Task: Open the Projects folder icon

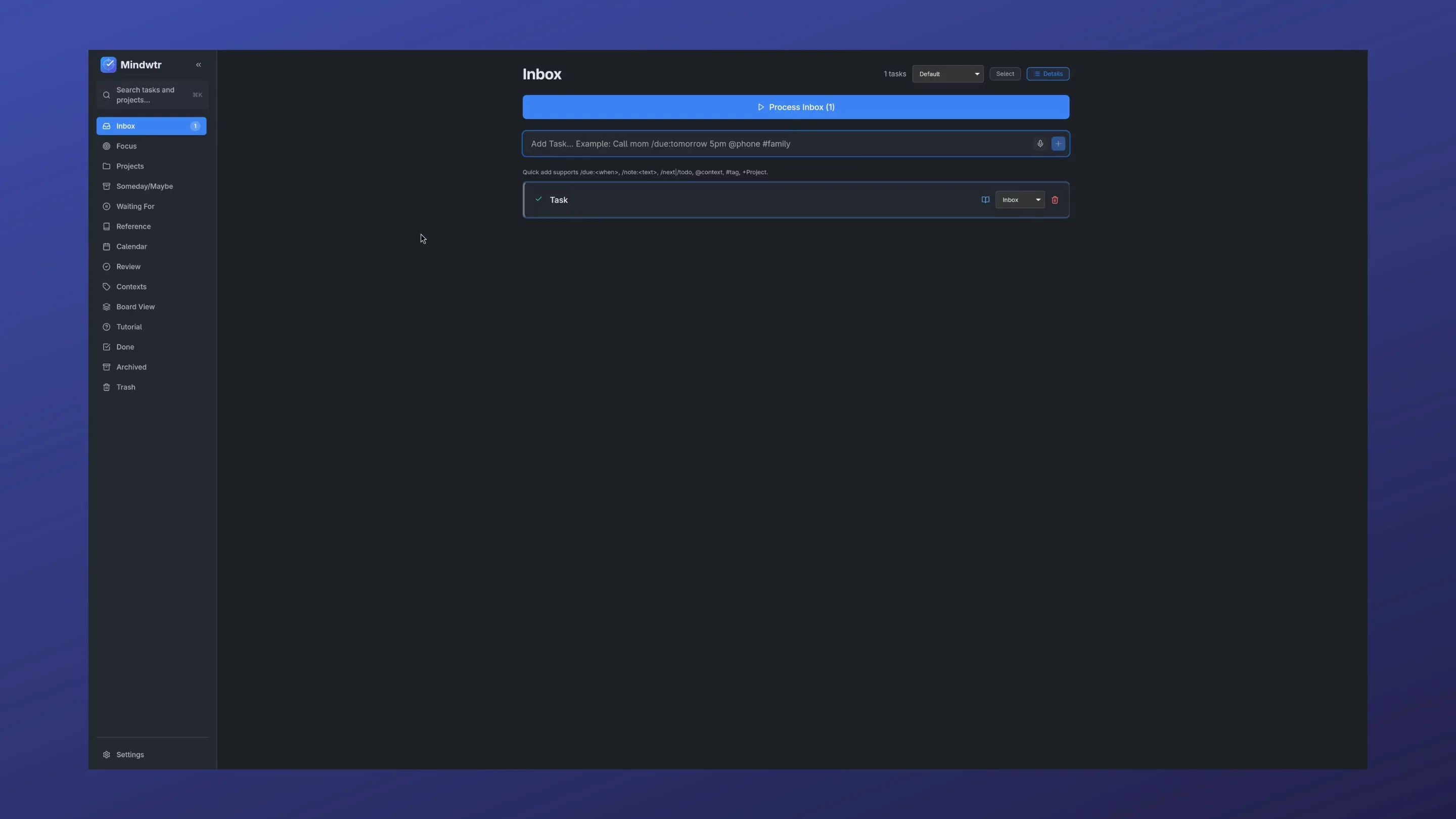Action: 107,166
